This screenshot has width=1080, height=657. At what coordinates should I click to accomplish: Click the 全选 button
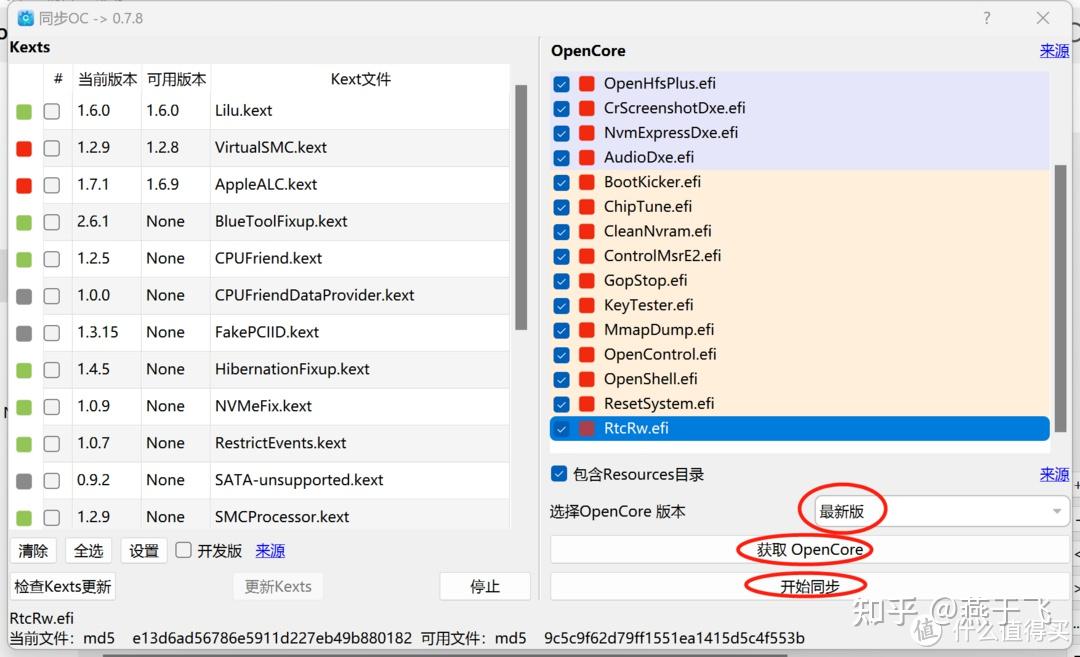point(89,551)
